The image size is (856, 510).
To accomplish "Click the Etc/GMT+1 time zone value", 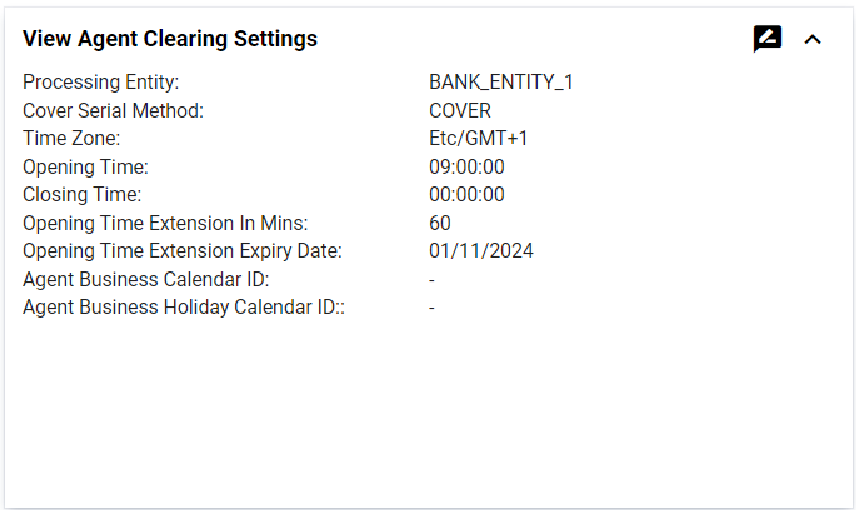I will (x=478, y=138).
